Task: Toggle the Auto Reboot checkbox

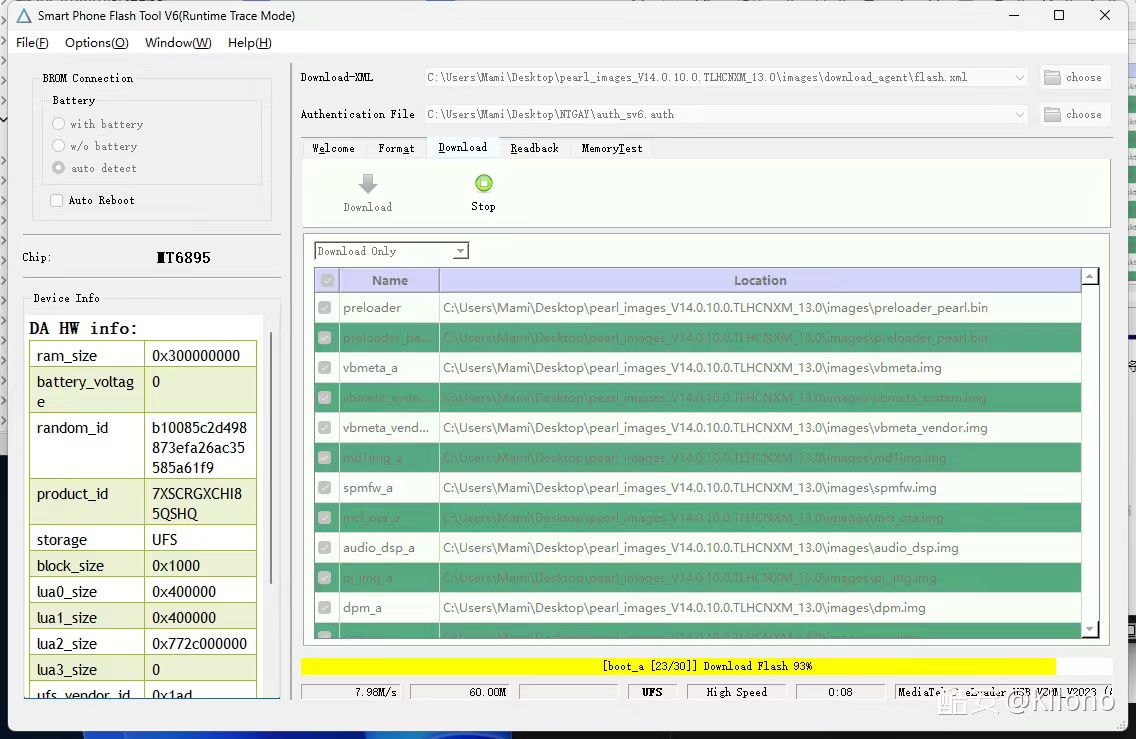Action: coord(57,201)
